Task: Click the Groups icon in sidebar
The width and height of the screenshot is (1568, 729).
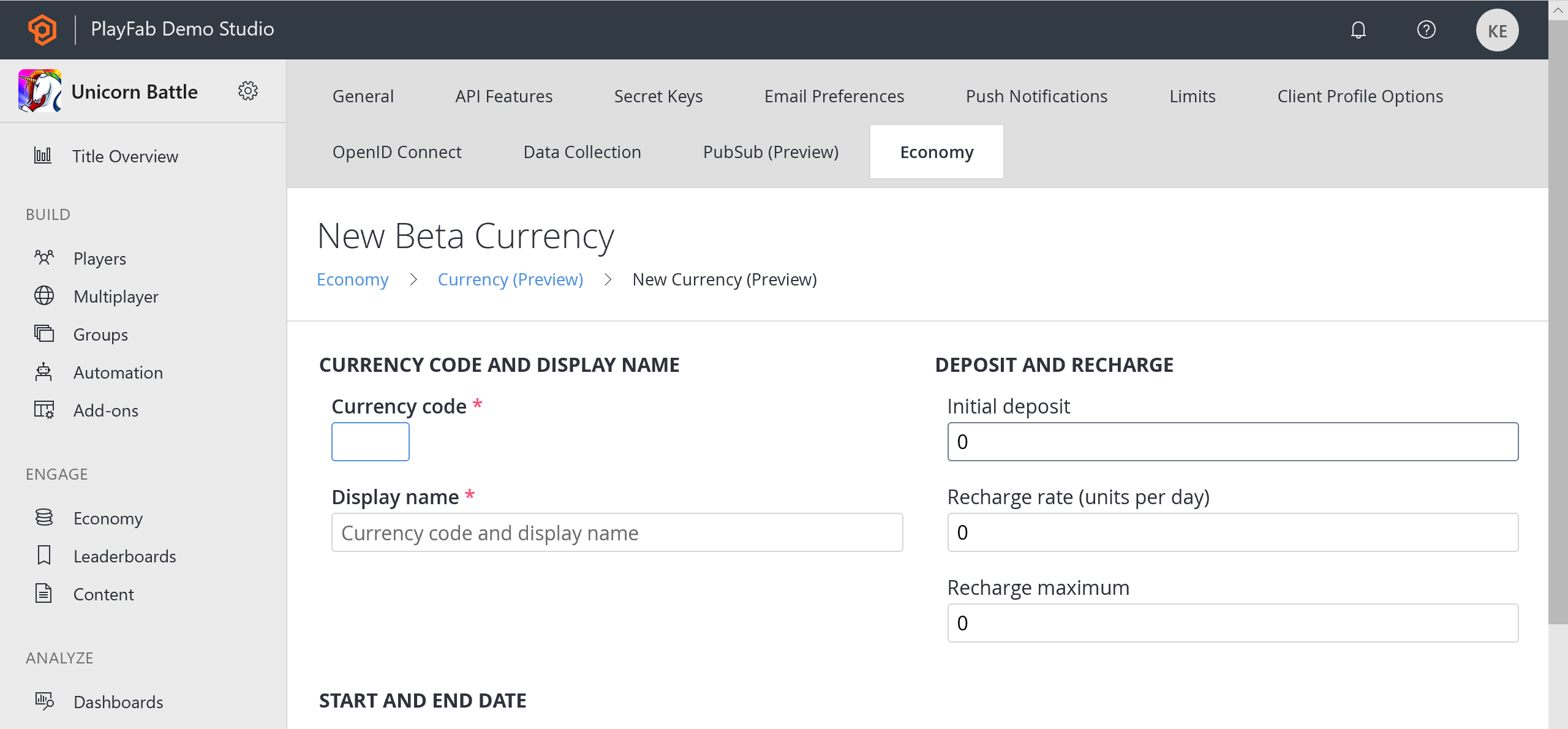Action: coord(44,334)
